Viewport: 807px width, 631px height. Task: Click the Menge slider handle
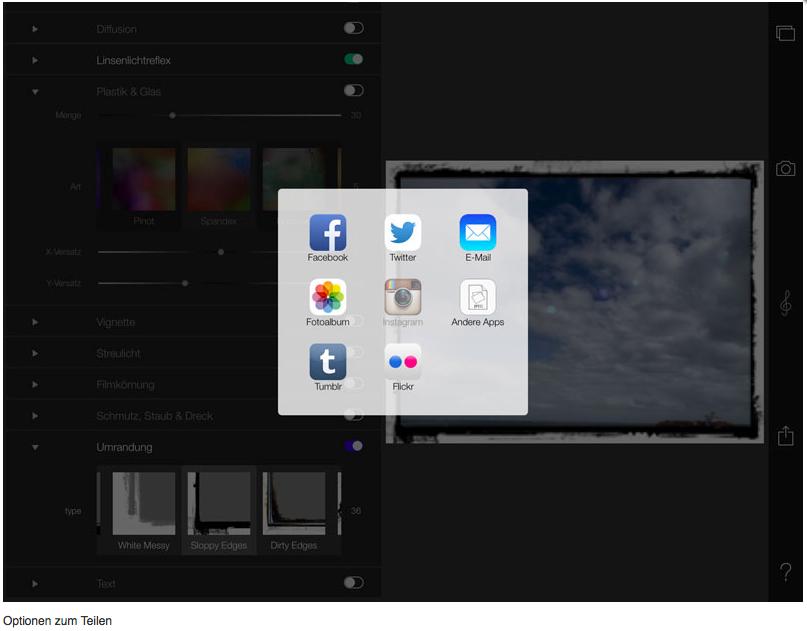(172, 115)
